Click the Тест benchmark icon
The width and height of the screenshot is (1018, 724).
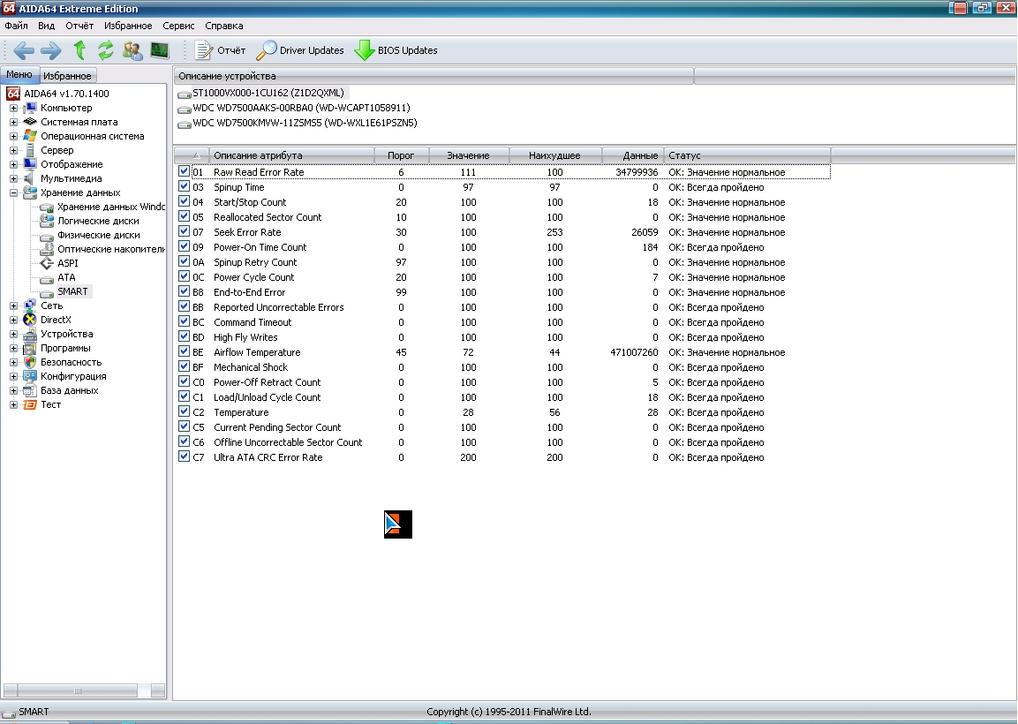click(30, 405)
